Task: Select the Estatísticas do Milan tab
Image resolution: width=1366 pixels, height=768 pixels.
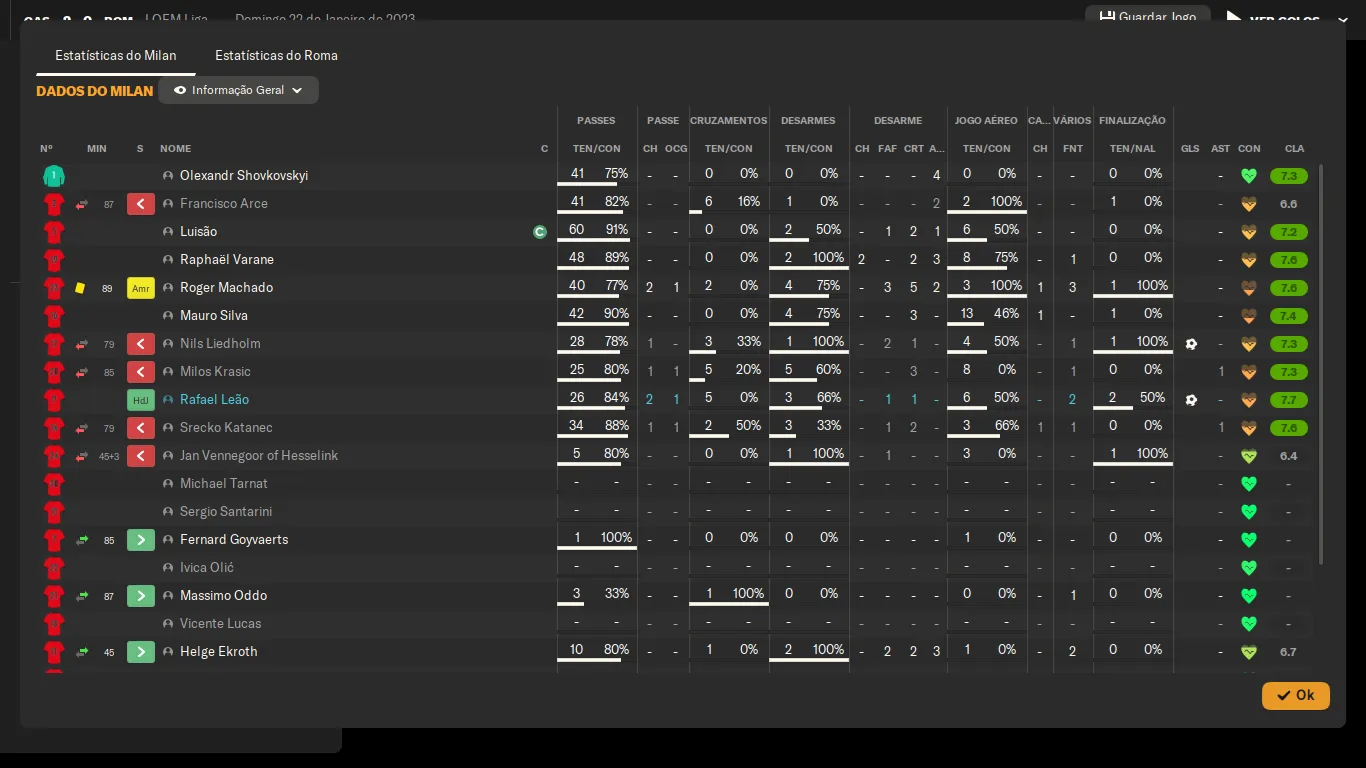Action: click(x=116, y=55)
